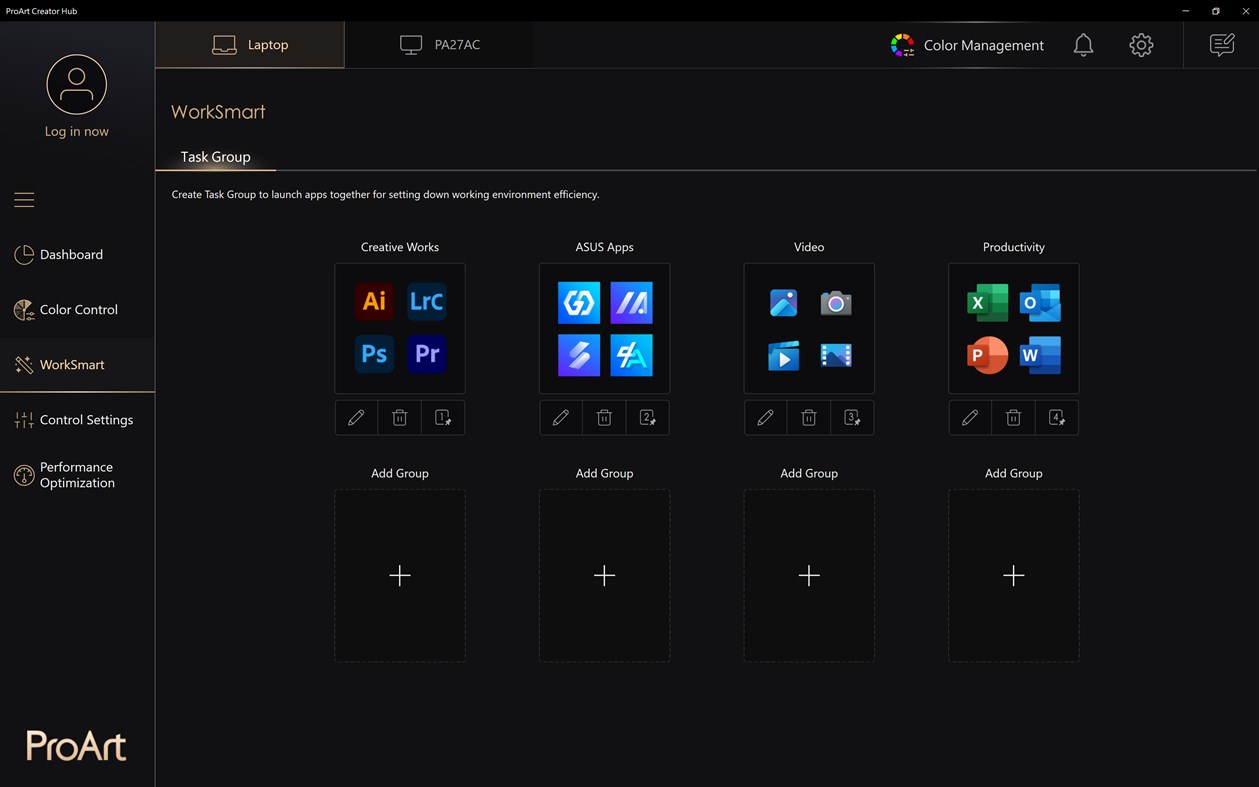Click the Excel icon in Productivity group
The image size is (1259, 787).
tap(987, 302)
